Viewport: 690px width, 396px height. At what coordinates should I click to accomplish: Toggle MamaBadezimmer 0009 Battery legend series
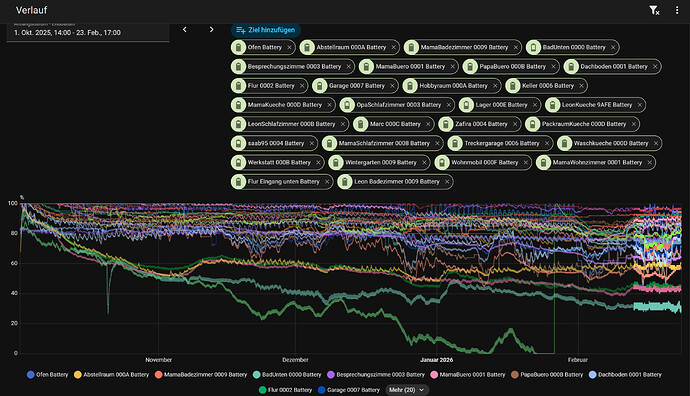pyautogui.click(x=201, y=375)
